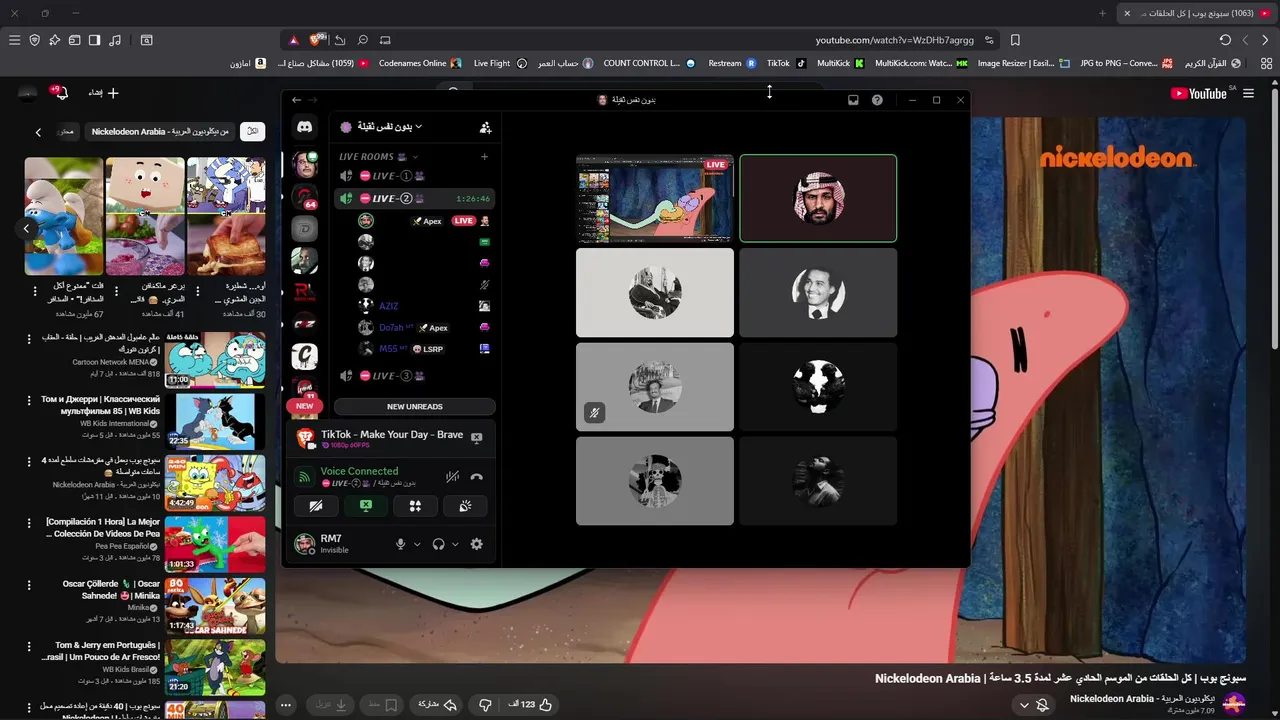The image size is (1280, 720).
Task: Open the Discord soundboard button
Action: tap(465, 506)
